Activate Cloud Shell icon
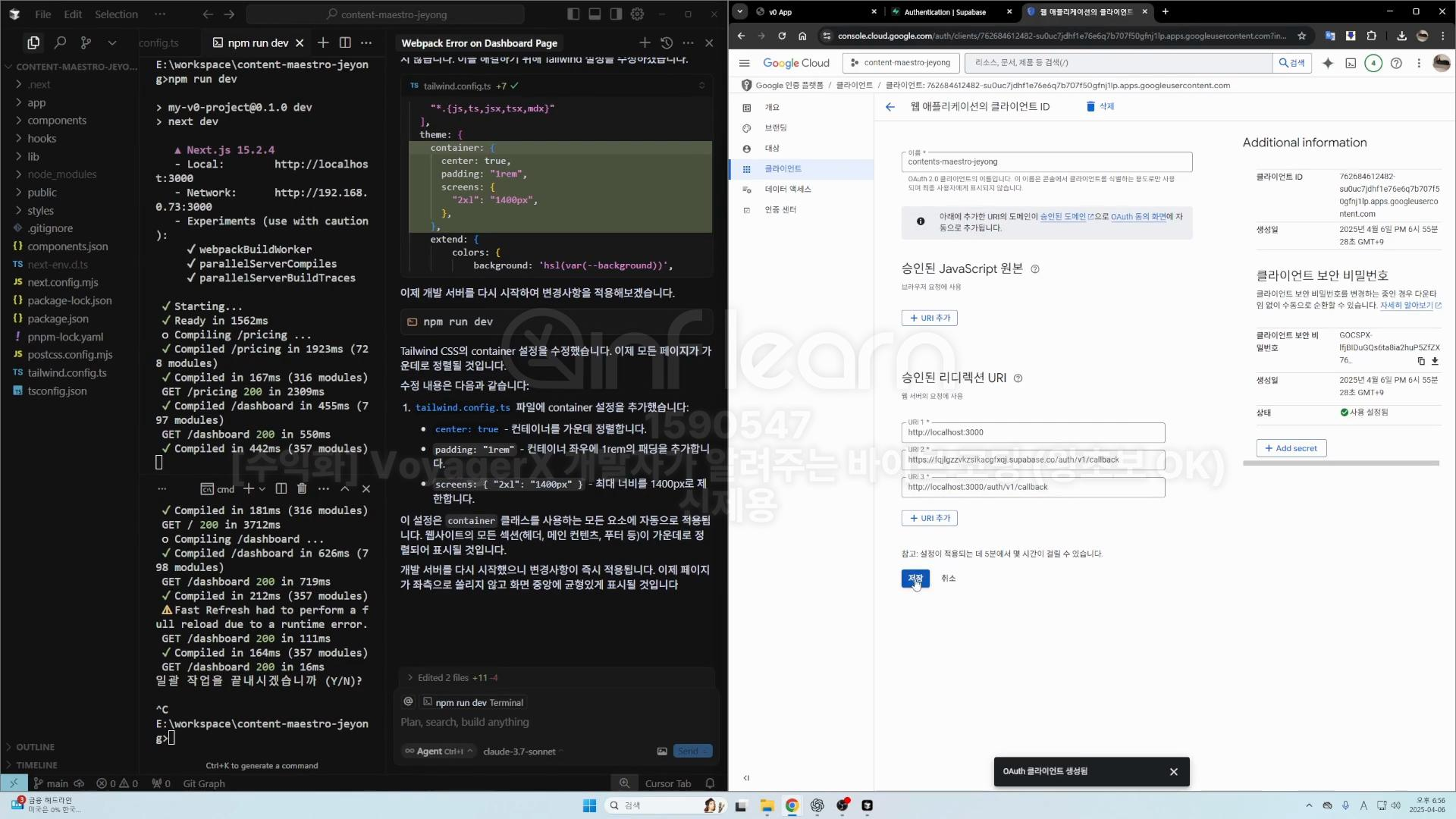 1351,63
